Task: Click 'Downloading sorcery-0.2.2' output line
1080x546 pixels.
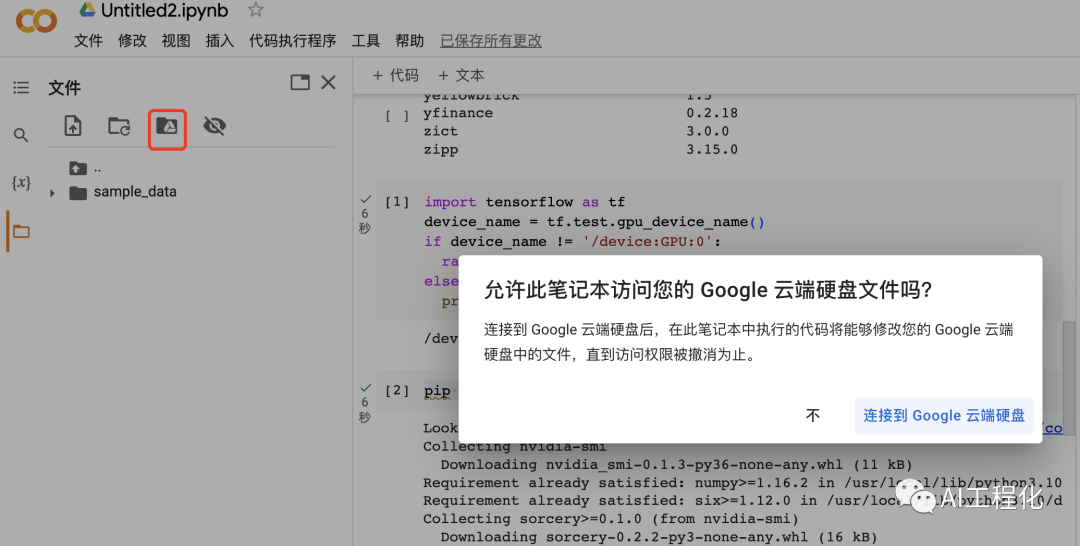Action: [659, 536]
